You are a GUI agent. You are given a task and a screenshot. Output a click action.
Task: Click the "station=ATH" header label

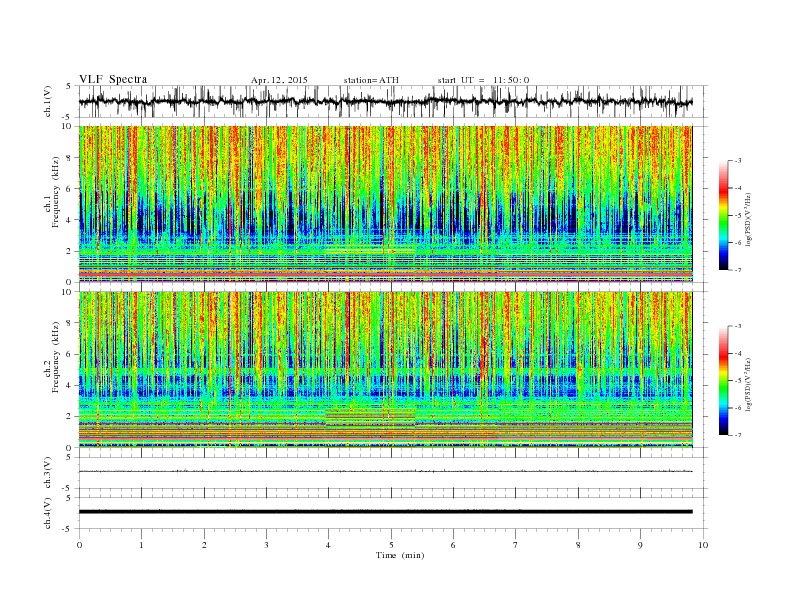click(x=371, y=80)
